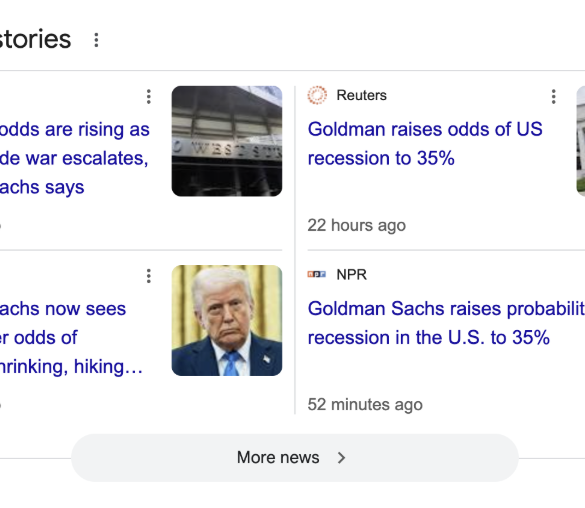Screen dimensions: 585x508
Task: Open NPR headline about recession in the U.S.
Action: [446, 323]
